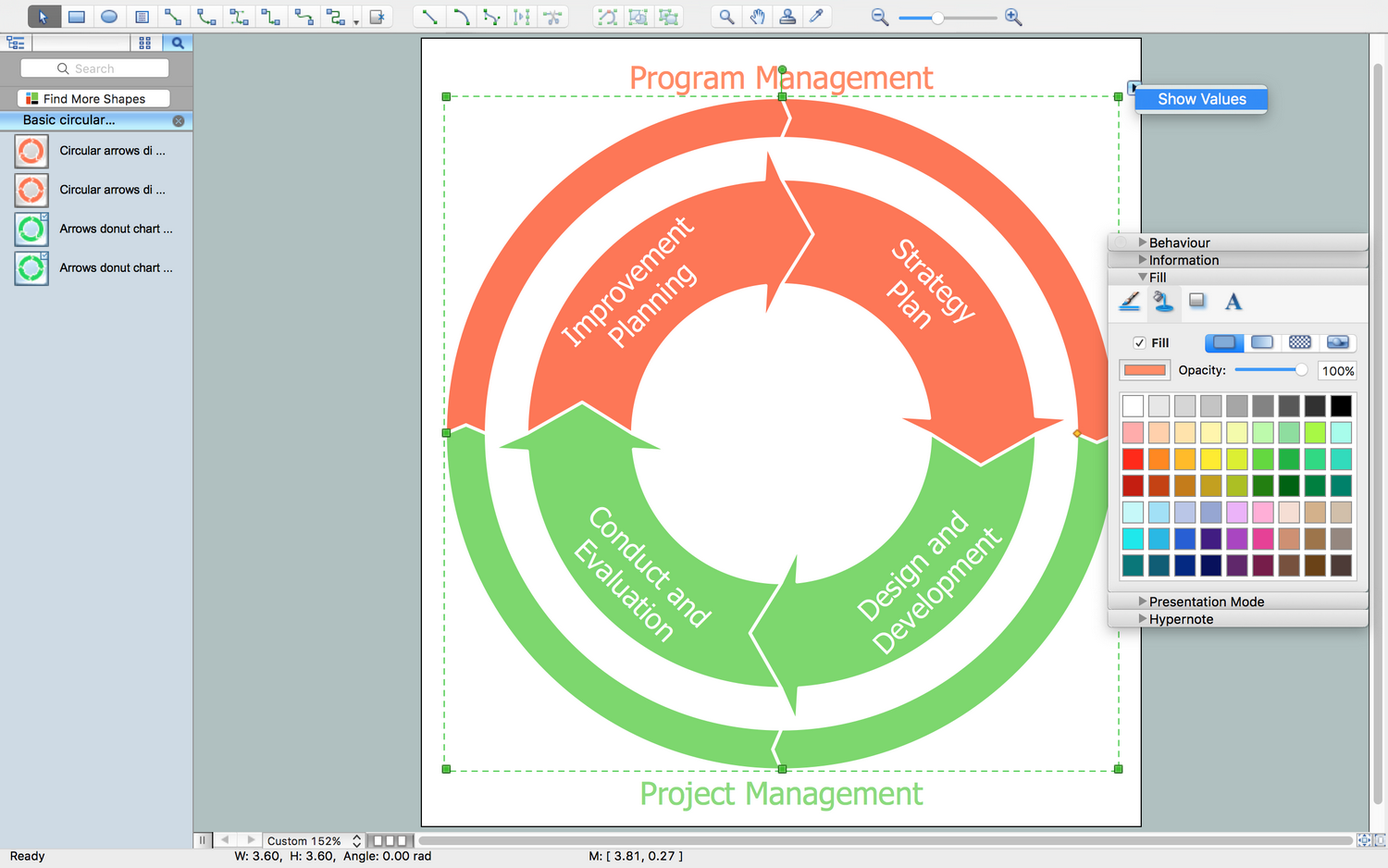The height and width of the screenshot is (868, 1388).
Task: Enable the pattern fill mode
Action: pos(1299,342)
